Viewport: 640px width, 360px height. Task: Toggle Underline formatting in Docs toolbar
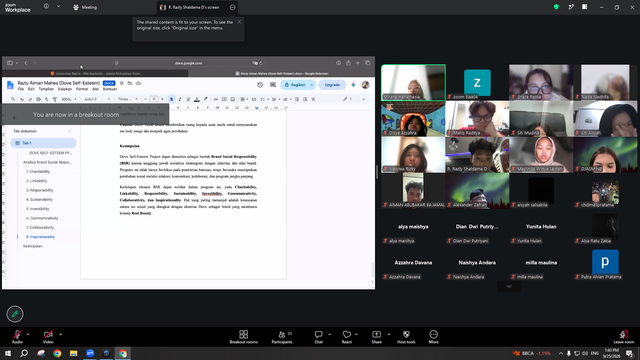tap(188, 99)
